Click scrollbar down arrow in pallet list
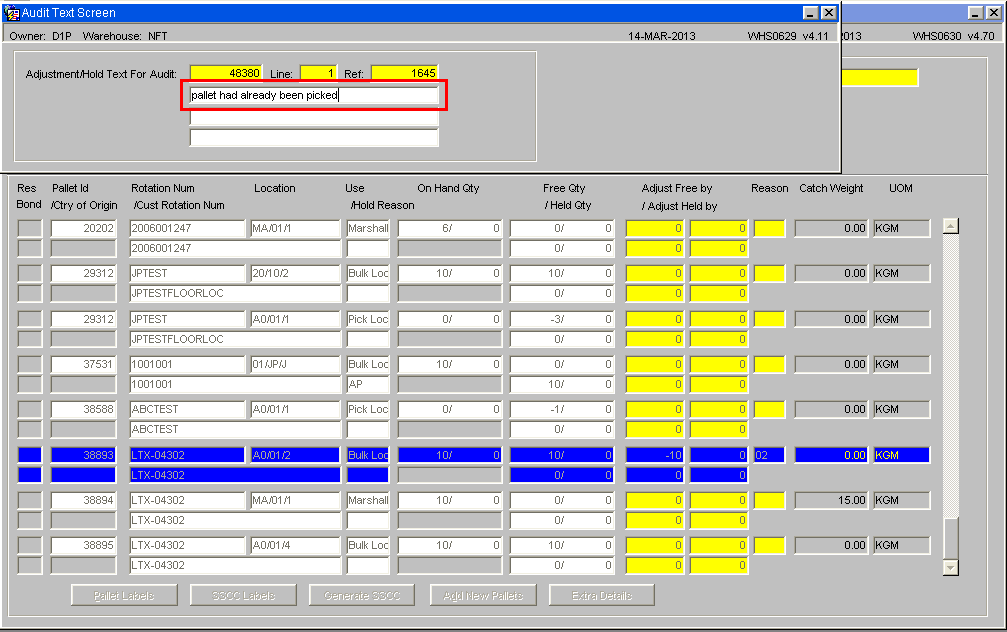The width and height of the screenshot is (1007, 632). 950,567
